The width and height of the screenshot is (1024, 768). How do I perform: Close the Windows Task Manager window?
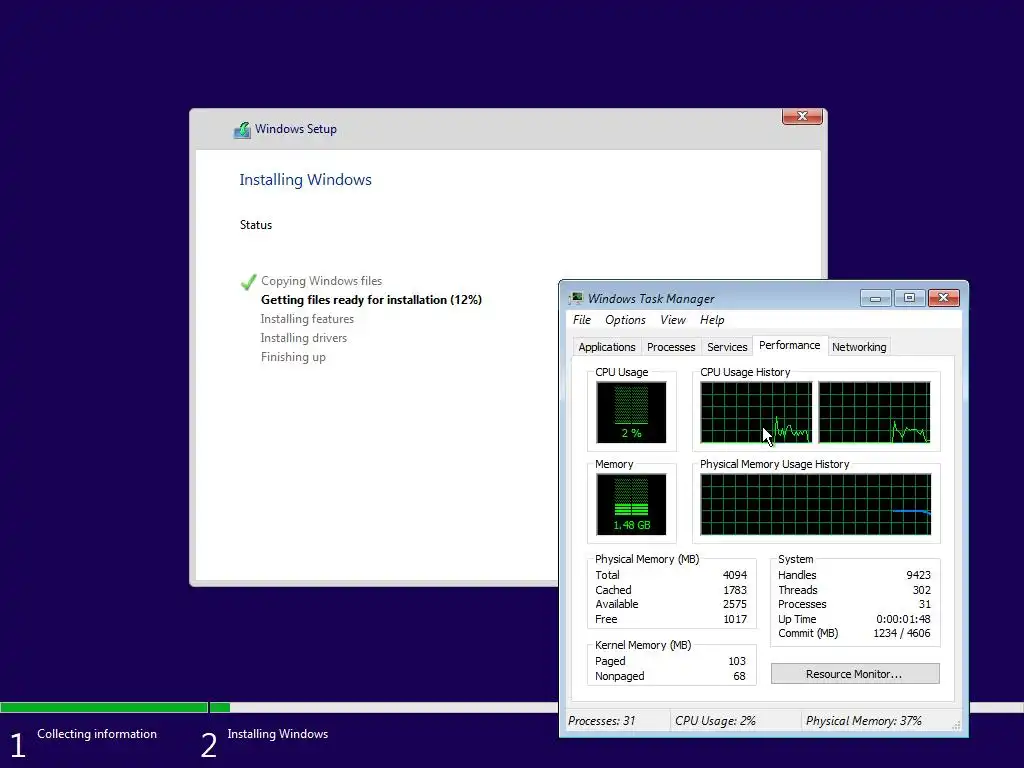(944, 298)
